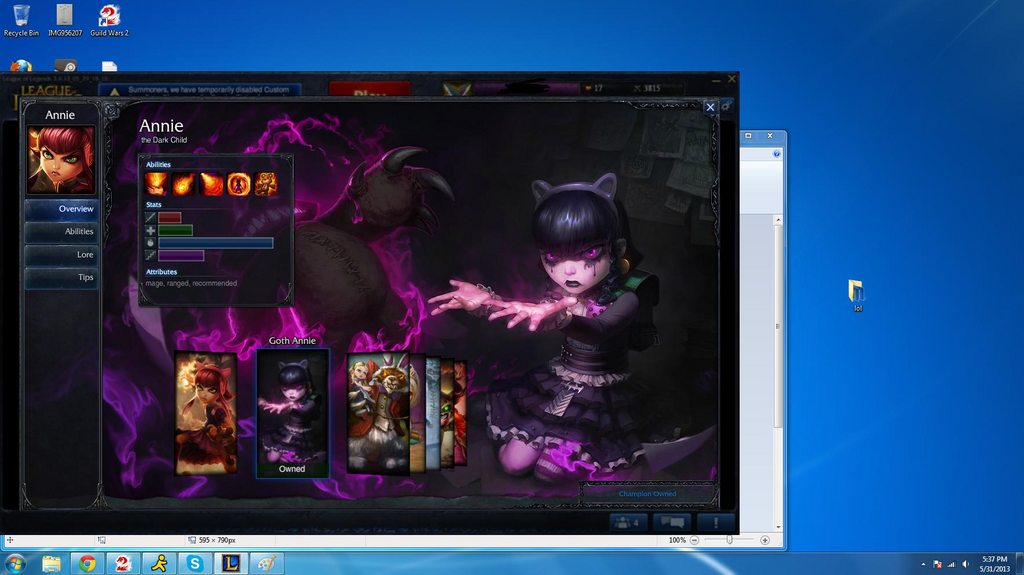The height and width of the screenshot is (575, 1024).
Task: Open the friends list icon showing 4
Action: tap(628, 522)
